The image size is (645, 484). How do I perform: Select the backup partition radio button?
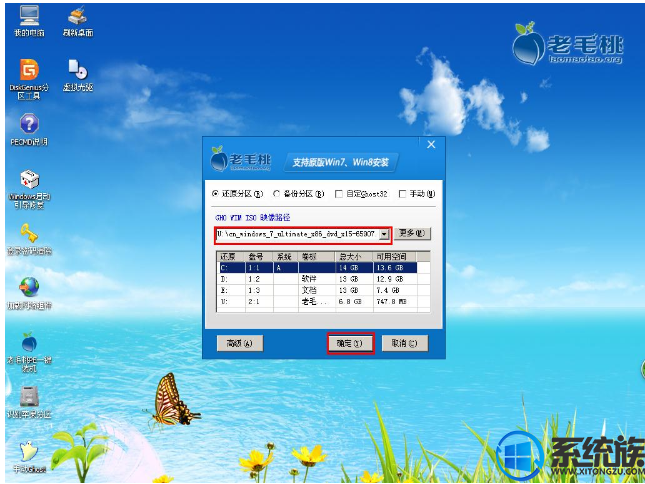(276, 193)
